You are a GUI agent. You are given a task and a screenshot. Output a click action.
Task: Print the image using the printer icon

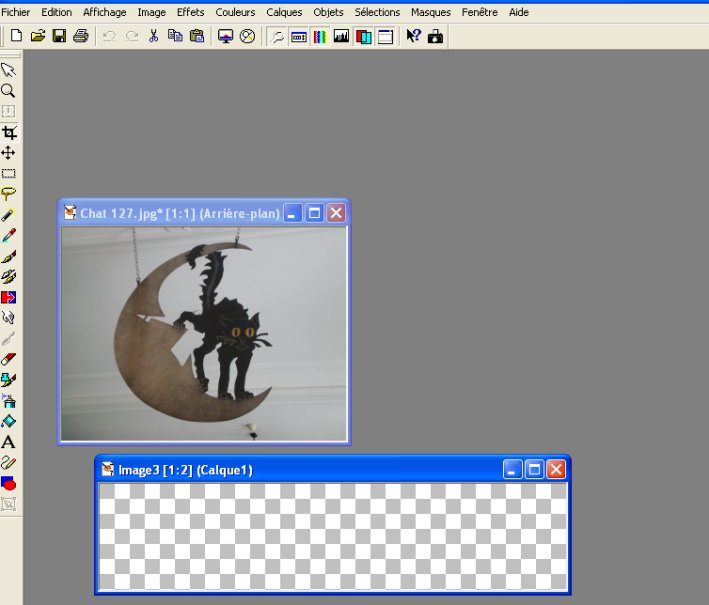(81, 36)
